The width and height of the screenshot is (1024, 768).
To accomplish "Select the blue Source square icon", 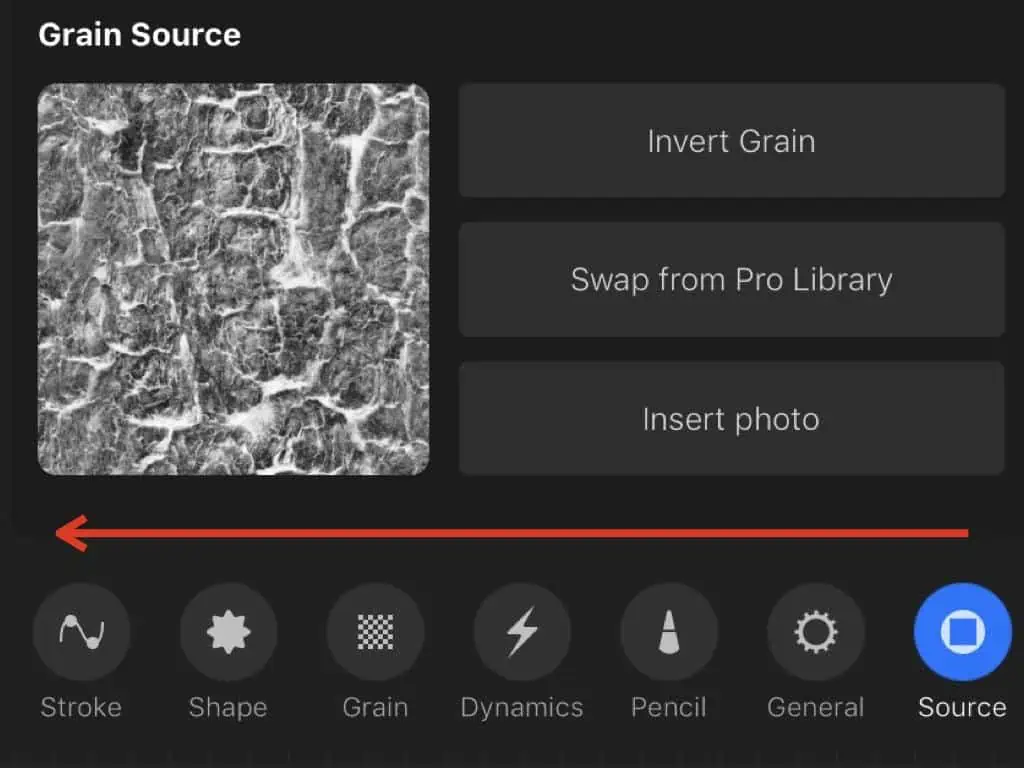I will [x=963, y=632].
